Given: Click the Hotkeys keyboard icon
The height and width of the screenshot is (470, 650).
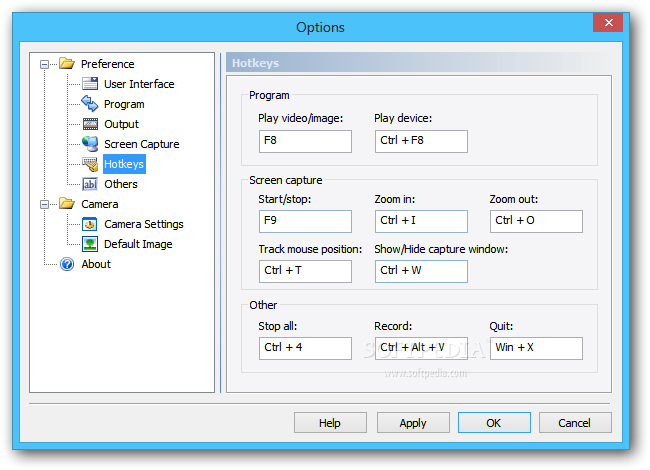Looking at the screenshot, I should pos(90,164).
